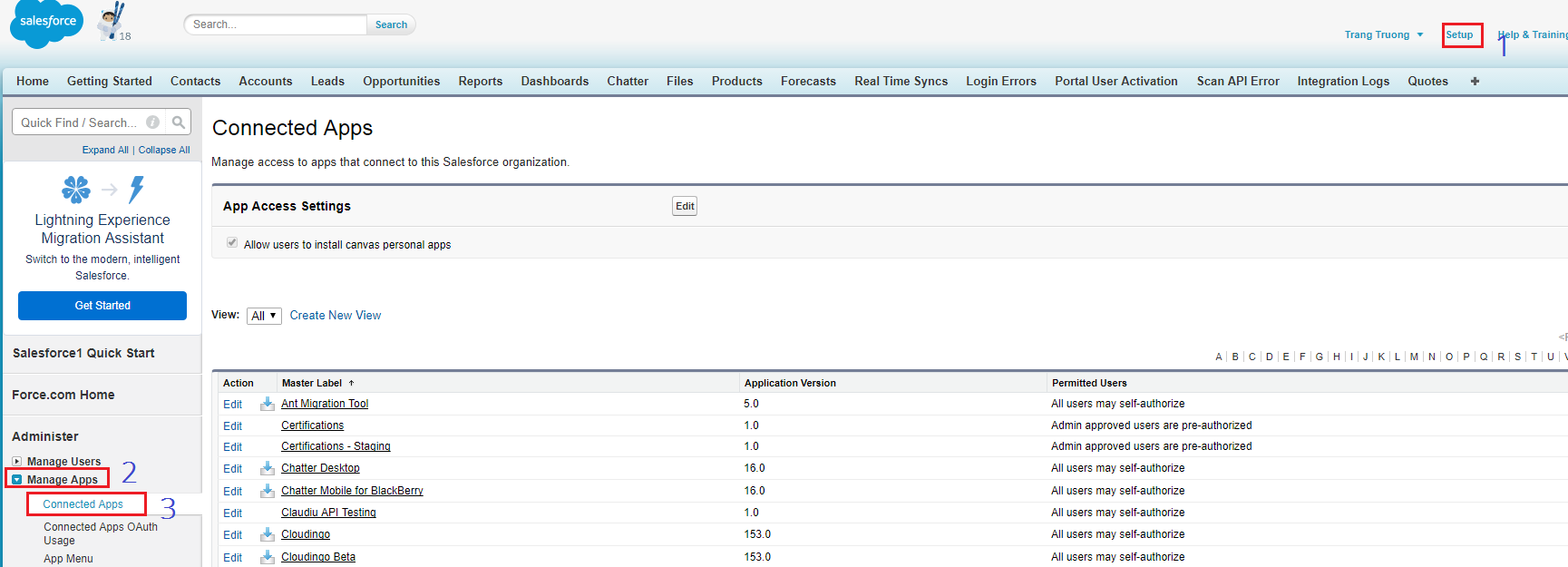1568x567 pixels.
Task: Switch to the Accounts tab
Action: pos(266,81)
